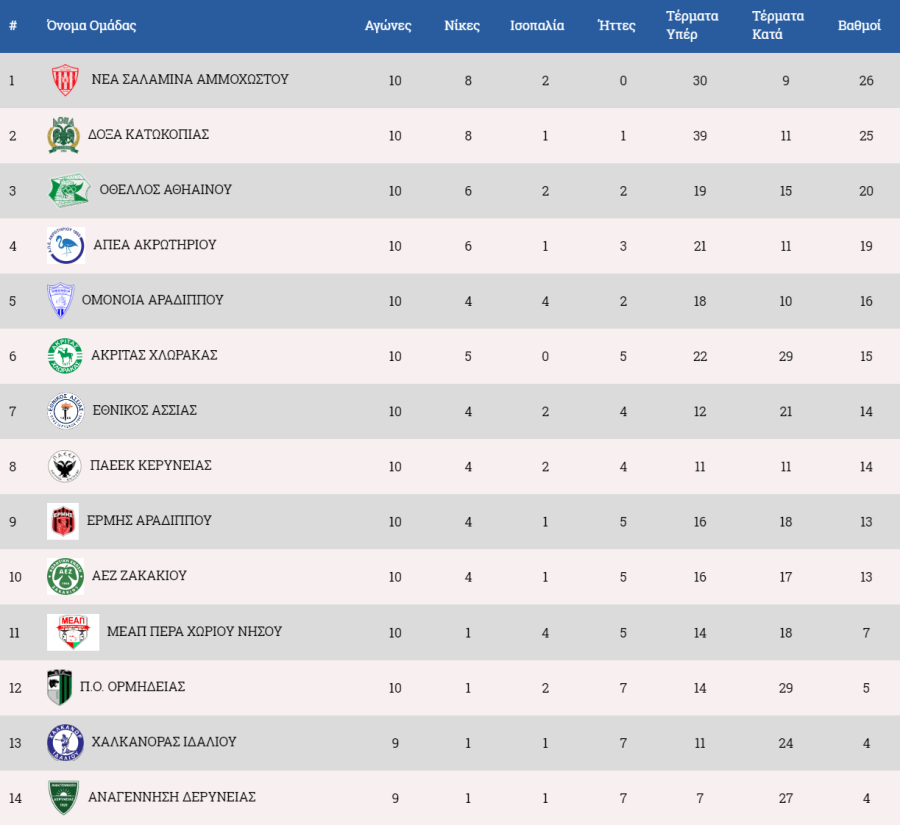Open the ΑΕΖ ΖΑΚΑΚΙΟΥ team link
Viewport: 900px width, 825px height.
click(139, 575)
